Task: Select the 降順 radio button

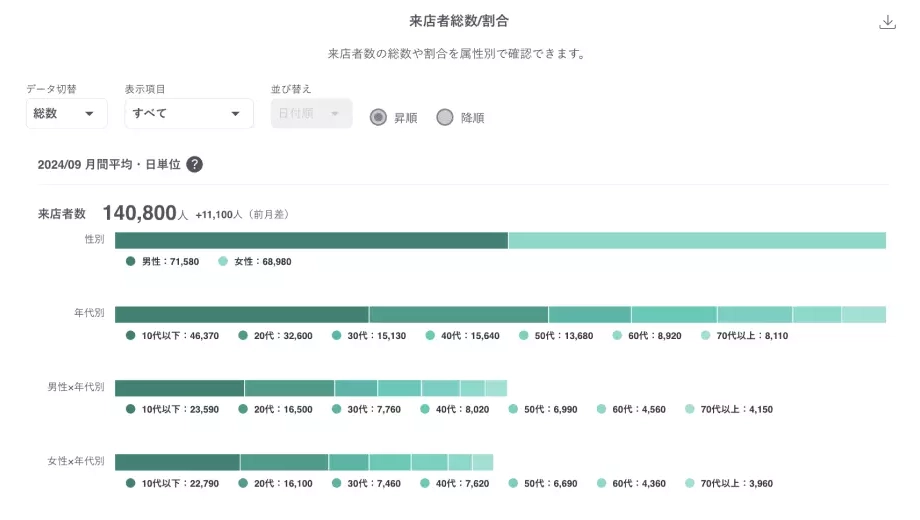Action: 445,117
